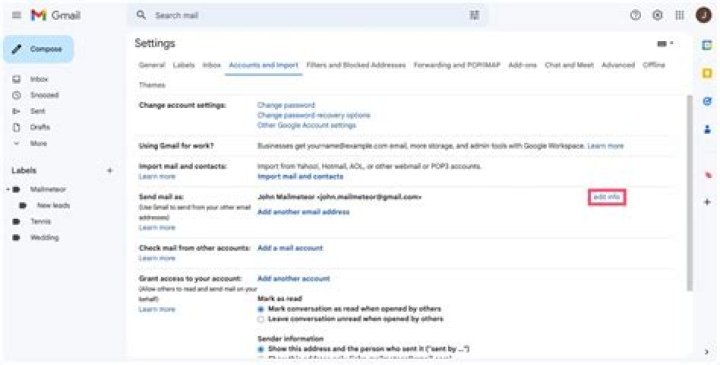This screenshot has width=720, height=365.
Task: Open the Support help icon
Action: pyautogui.click(x=636, y=15)
